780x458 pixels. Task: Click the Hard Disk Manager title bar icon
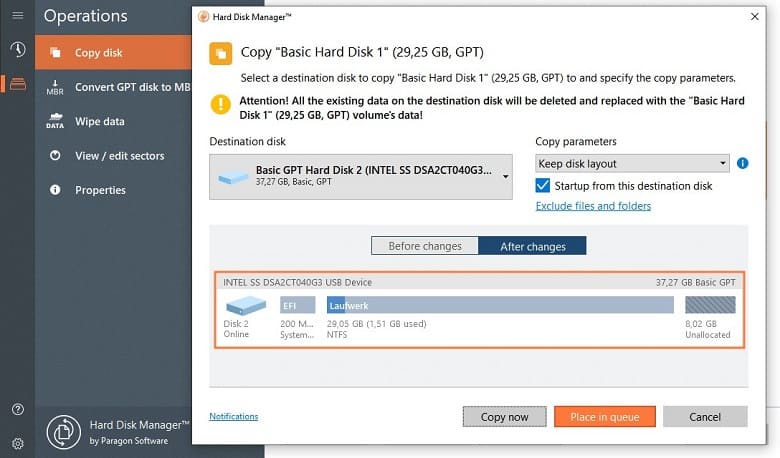coord(203,17)
